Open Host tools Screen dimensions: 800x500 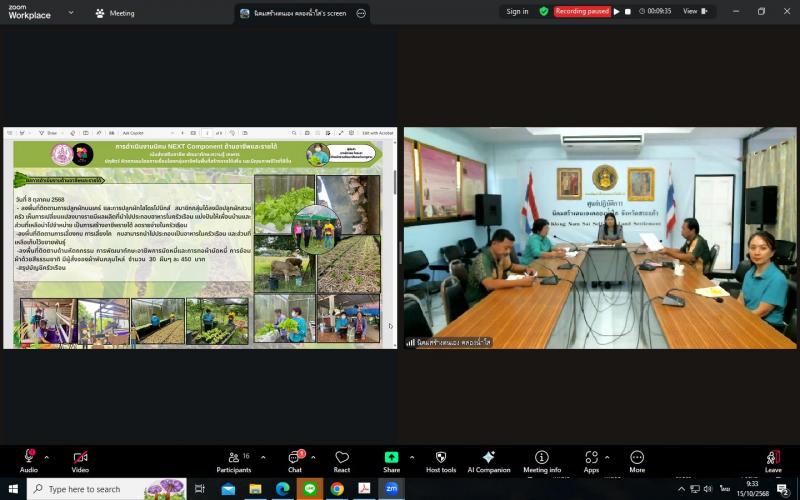tap(441, 461)
